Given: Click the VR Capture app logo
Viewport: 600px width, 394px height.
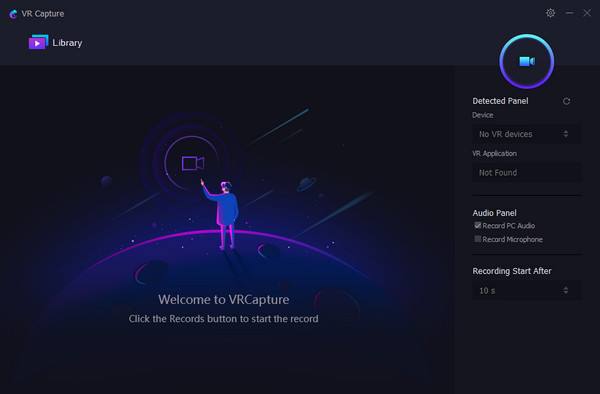Looking at the screenshot, I should [x=13, y=14].
